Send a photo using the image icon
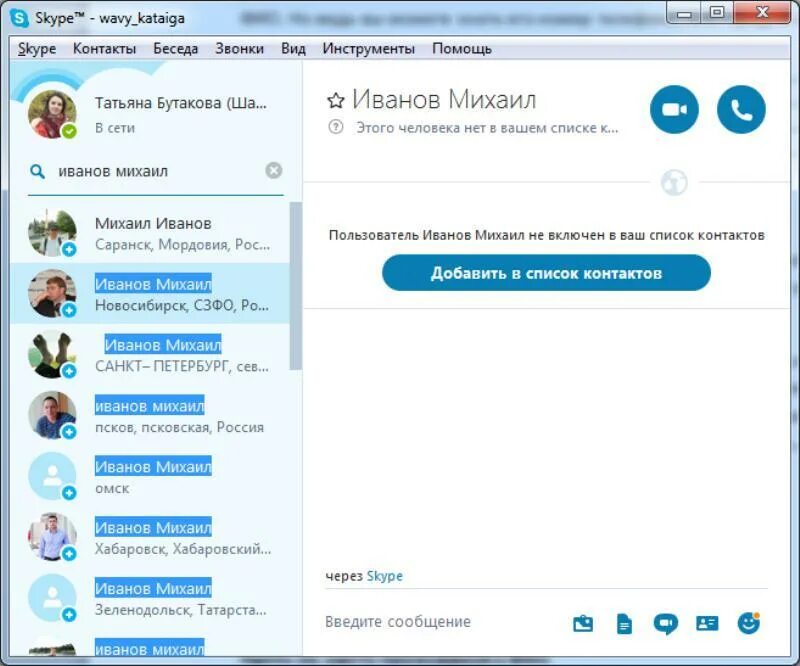This screenshot has width=800, height=666. pos(583,623)
